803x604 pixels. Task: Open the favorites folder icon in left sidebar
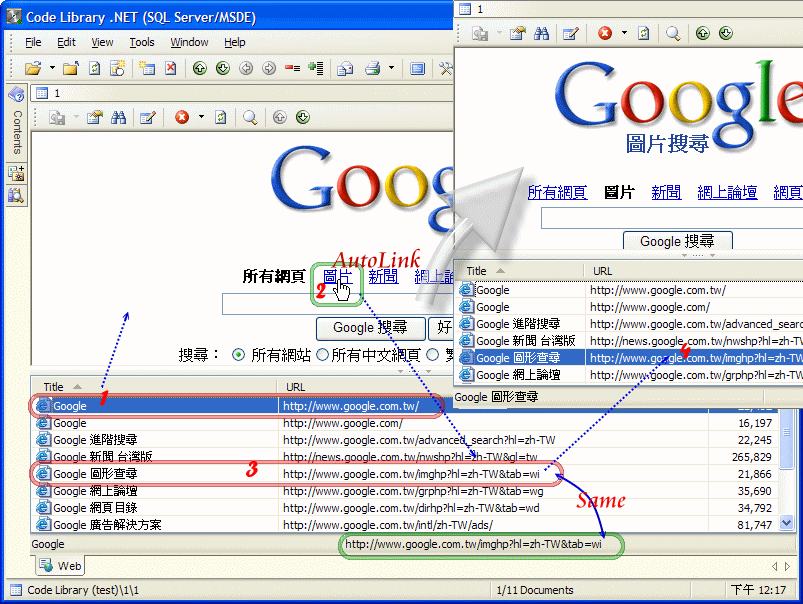coord(16,173)
